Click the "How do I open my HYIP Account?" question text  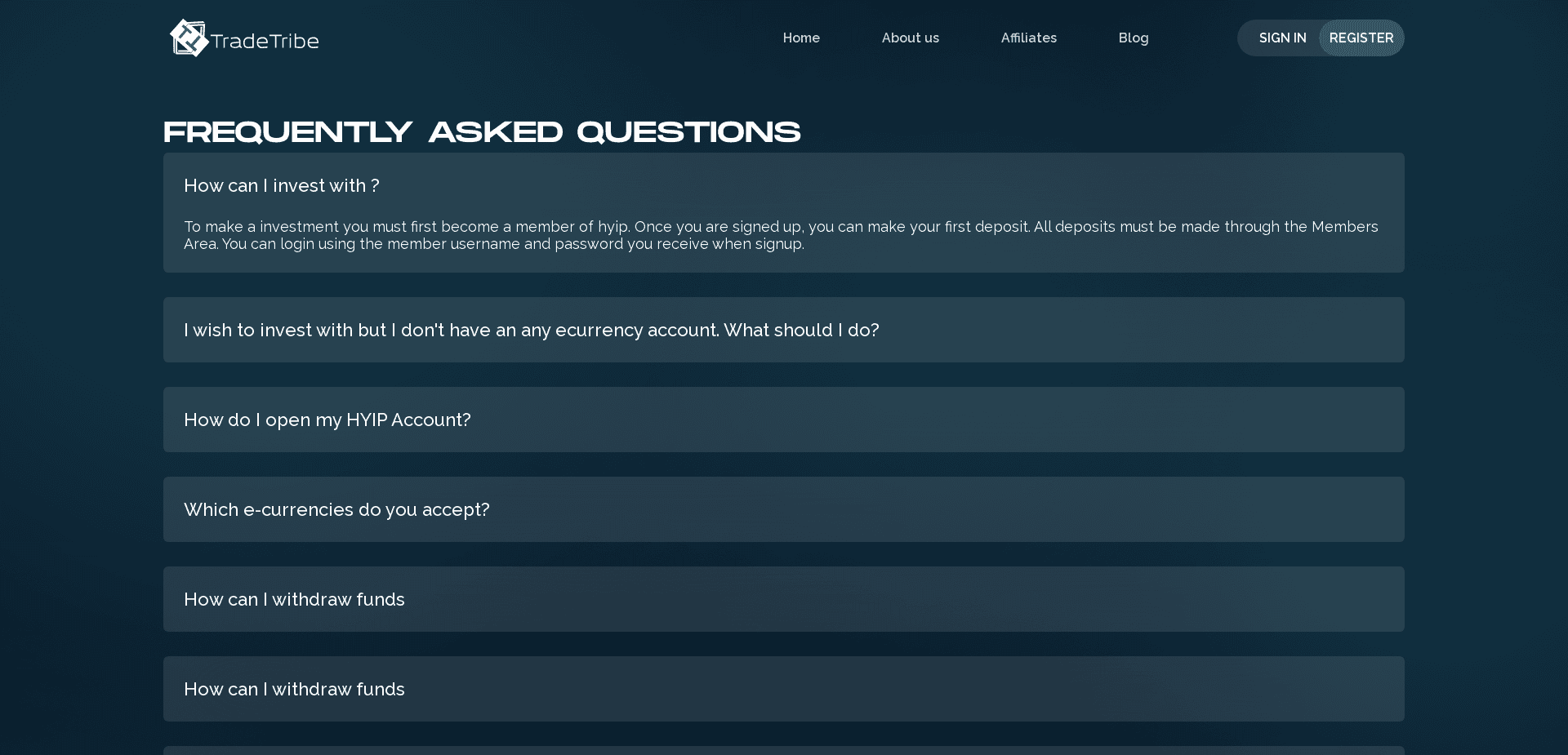pos(327,420)
